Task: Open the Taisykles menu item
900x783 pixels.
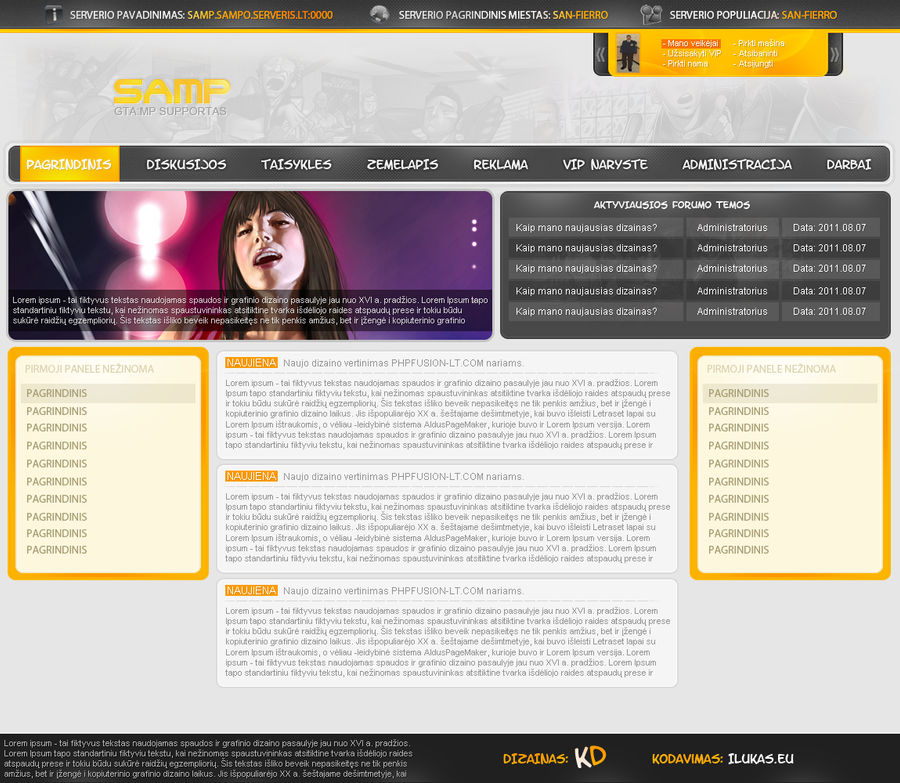Action: click(296, 165)
